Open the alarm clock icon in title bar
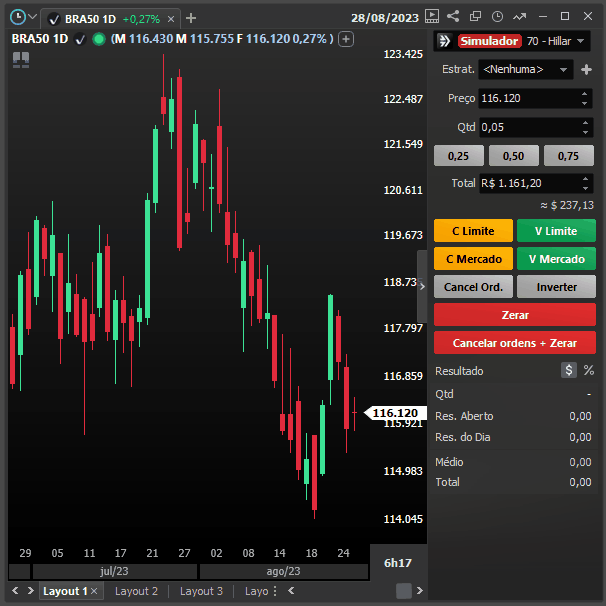The width and height of the screenshot is (606, 606). point(497,17)
